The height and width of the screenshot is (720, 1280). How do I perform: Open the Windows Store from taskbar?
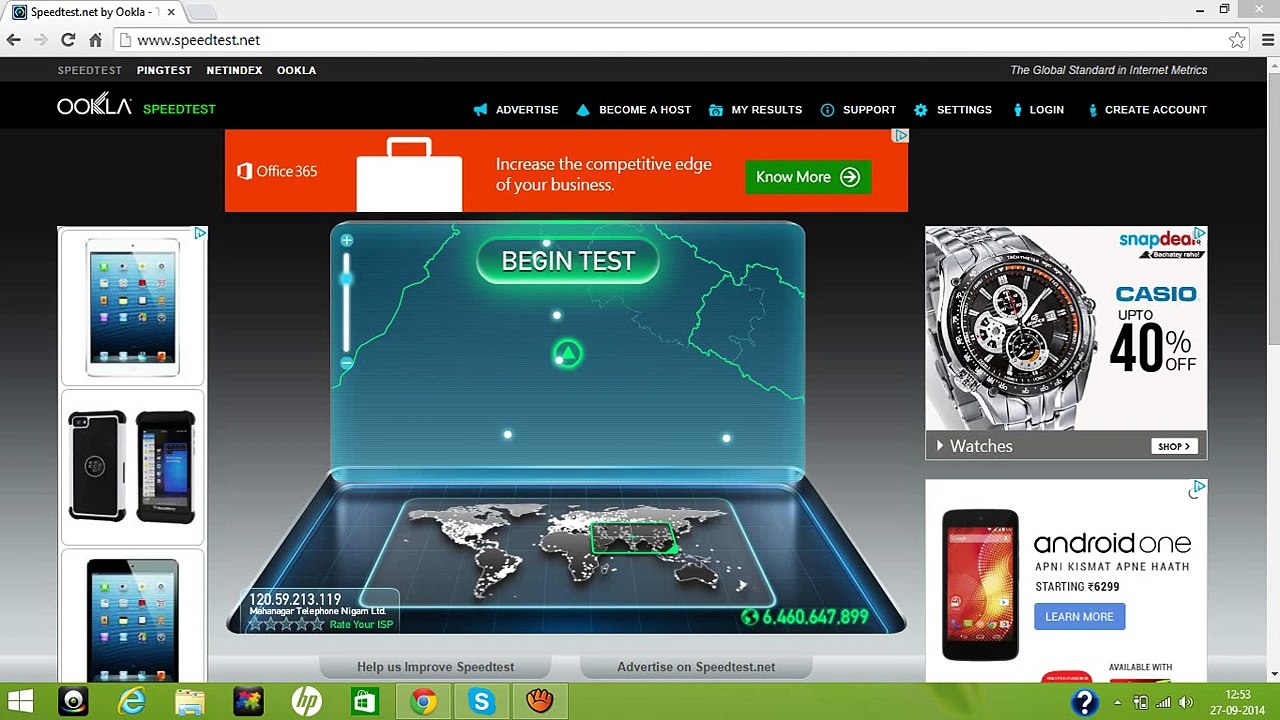pyautogui.click(x=365, y=701)
